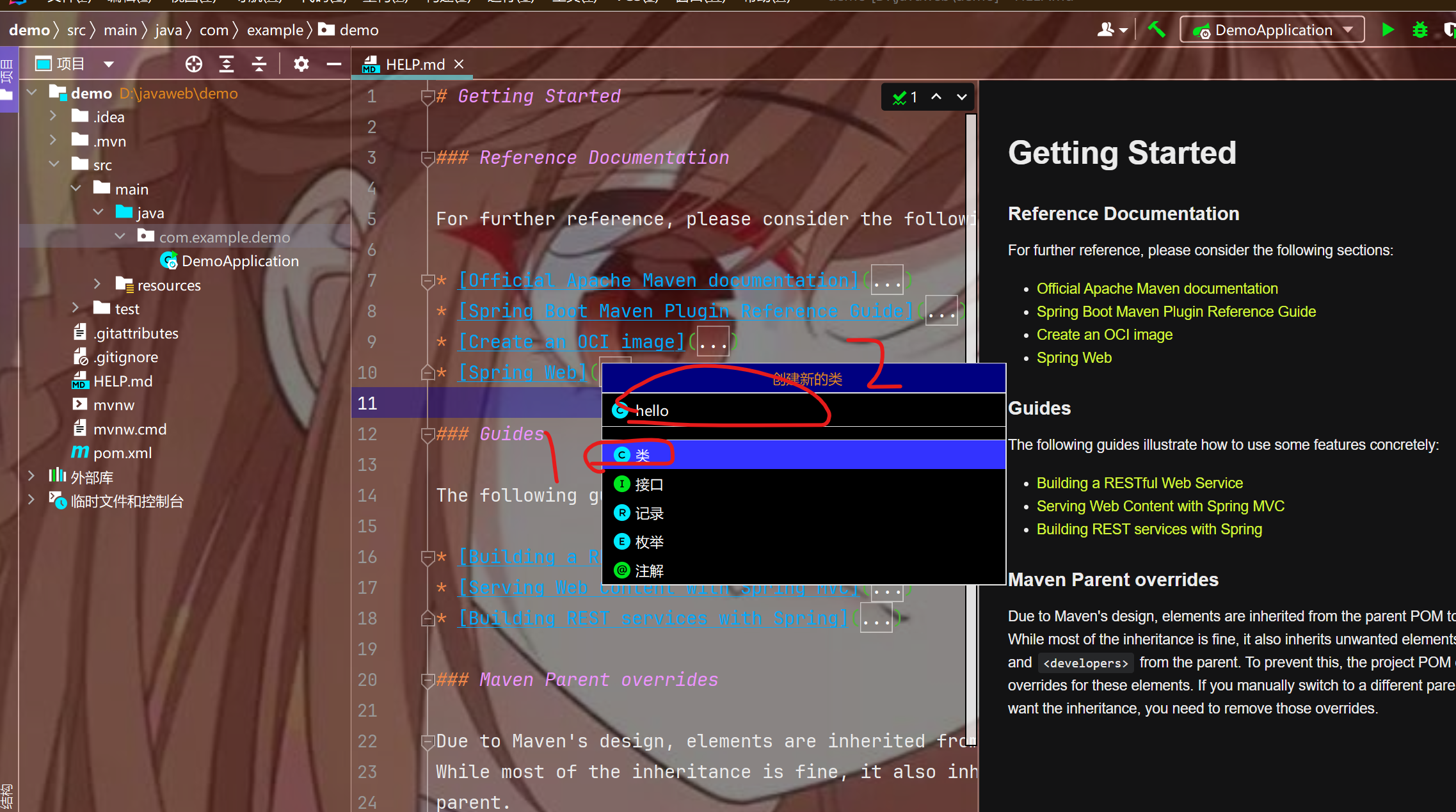1456x812 pixels.
Task: Toggle fold marker on Reference Documentation heading
Action: [x=428, y=158]
